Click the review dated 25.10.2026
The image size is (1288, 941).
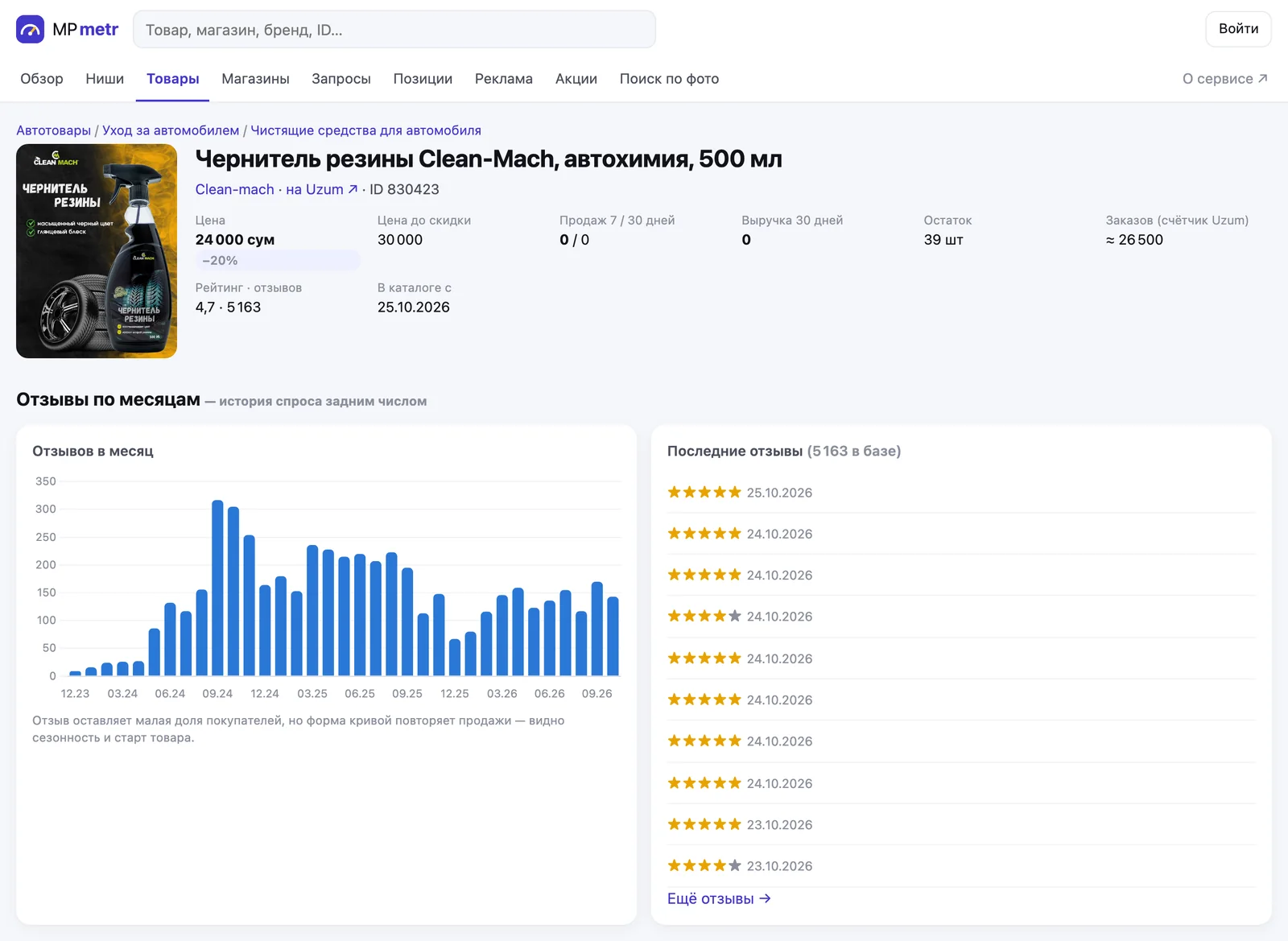[961, 492]
